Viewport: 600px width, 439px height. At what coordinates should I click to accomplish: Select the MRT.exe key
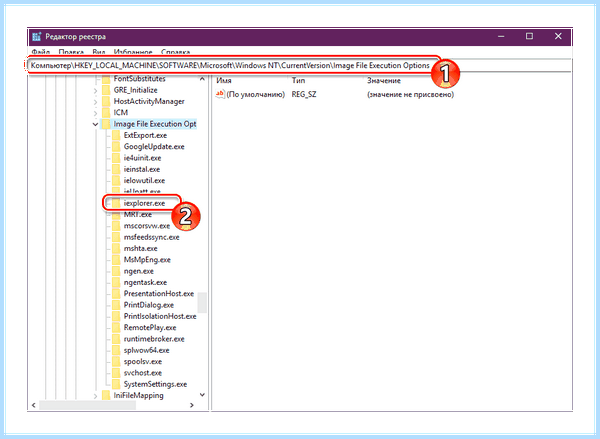point(138,215)
